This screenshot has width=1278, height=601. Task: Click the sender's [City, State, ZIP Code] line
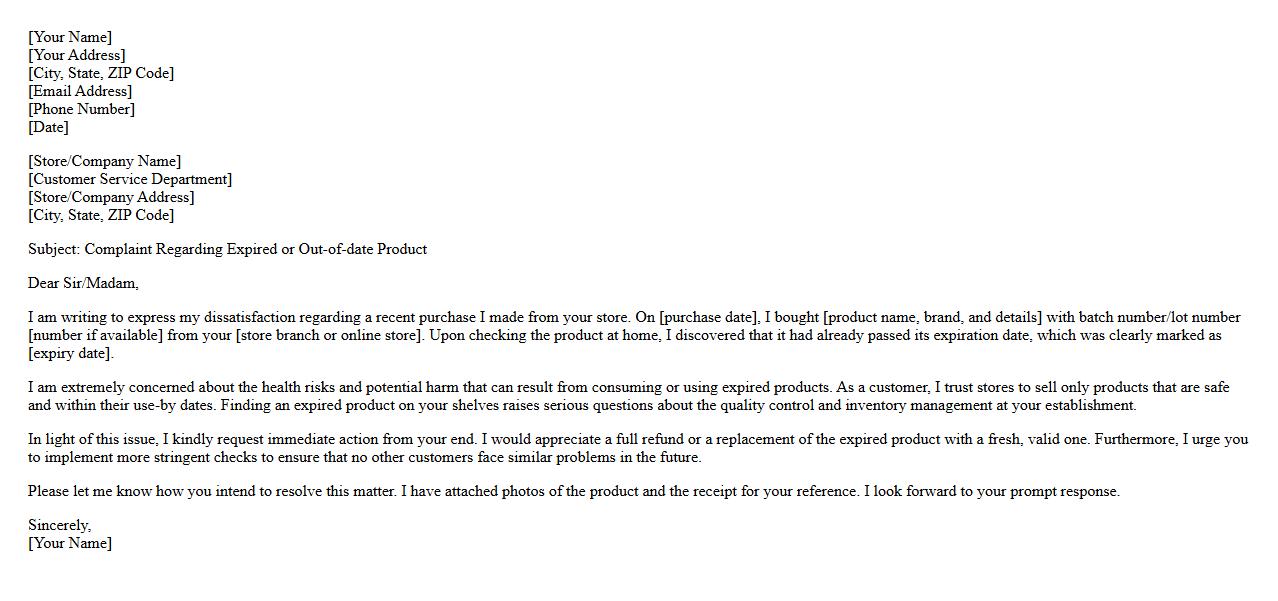pos(101,73)
